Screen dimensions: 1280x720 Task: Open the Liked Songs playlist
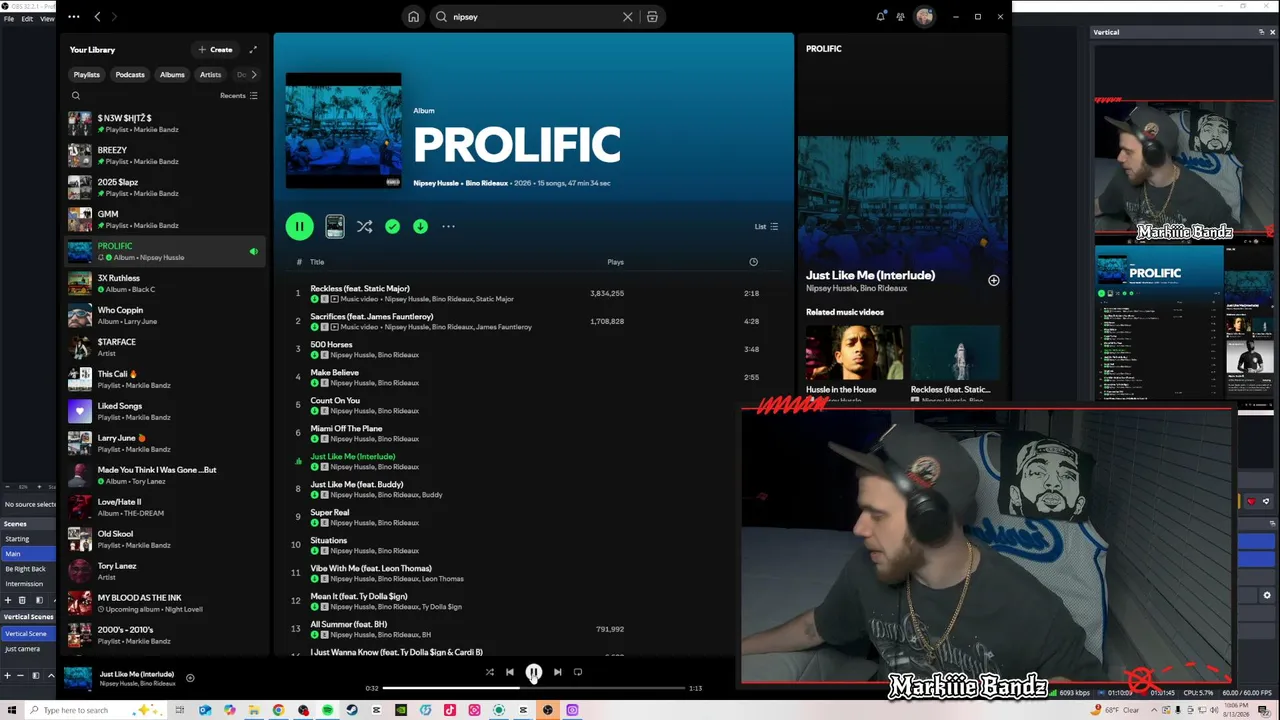(165, 411)
